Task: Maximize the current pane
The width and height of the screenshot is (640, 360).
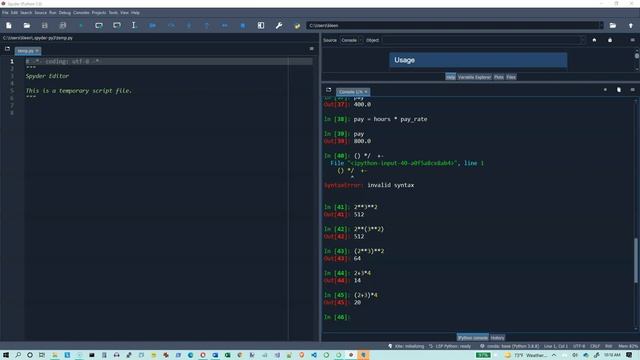Action: (261, 25)
